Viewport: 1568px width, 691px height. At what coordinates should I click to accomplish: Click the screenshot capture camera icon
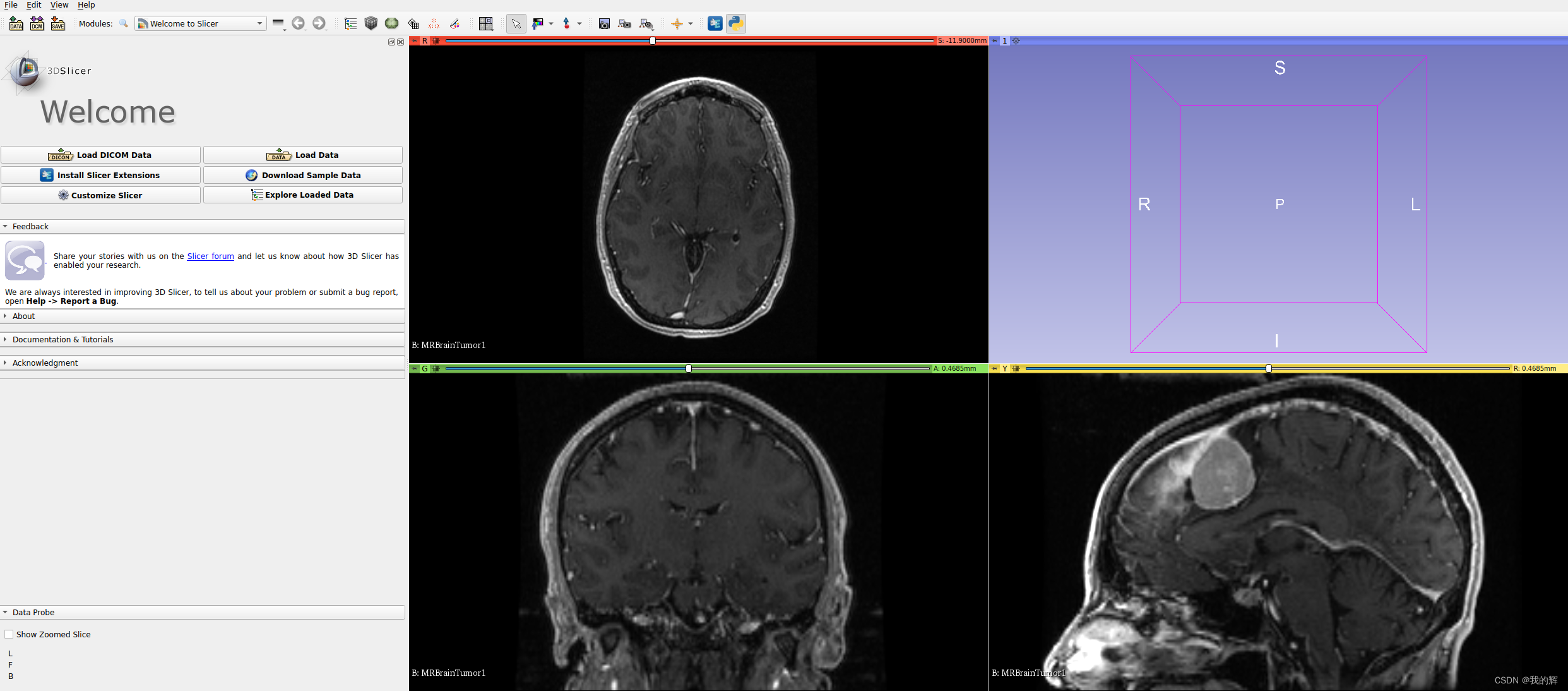pyautogui.click(x=604, y=24)
